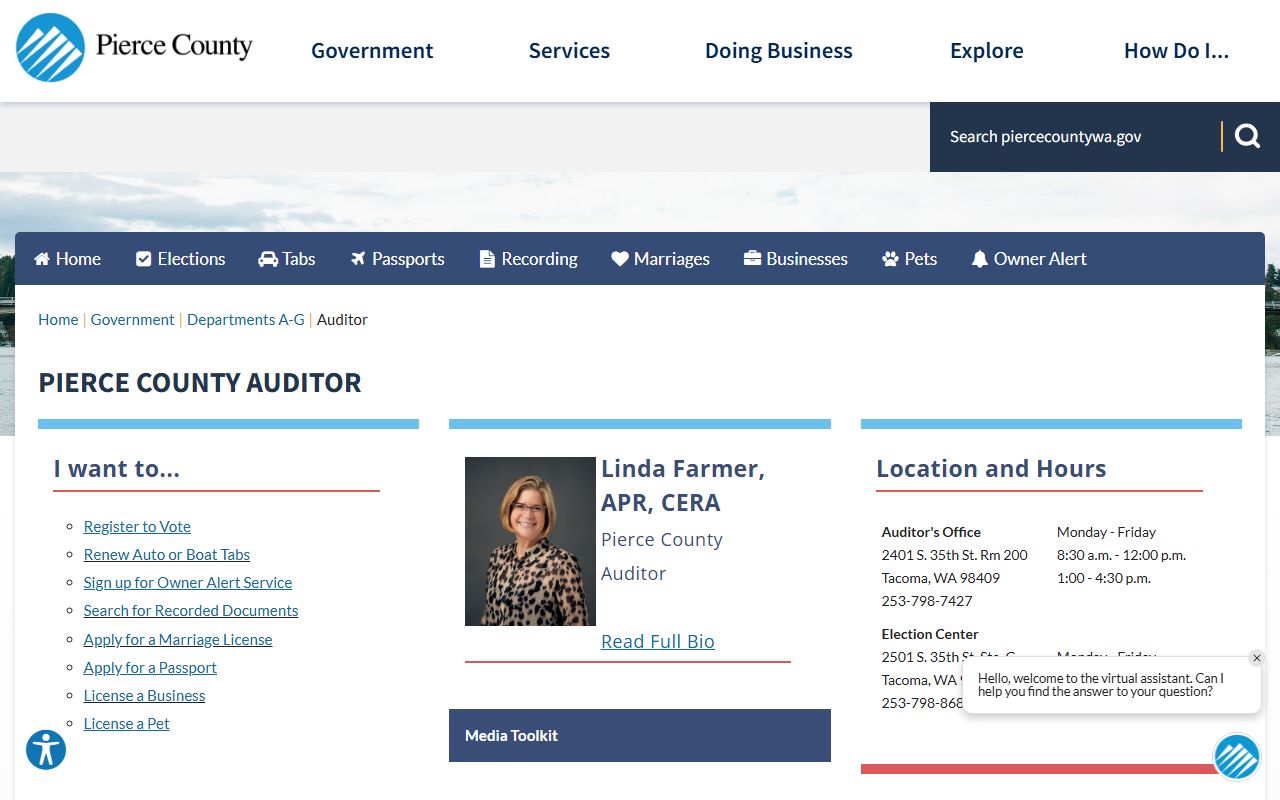Select the Owner Alert nav label
Screen dimensions: 1280x800
(1040, 259)
